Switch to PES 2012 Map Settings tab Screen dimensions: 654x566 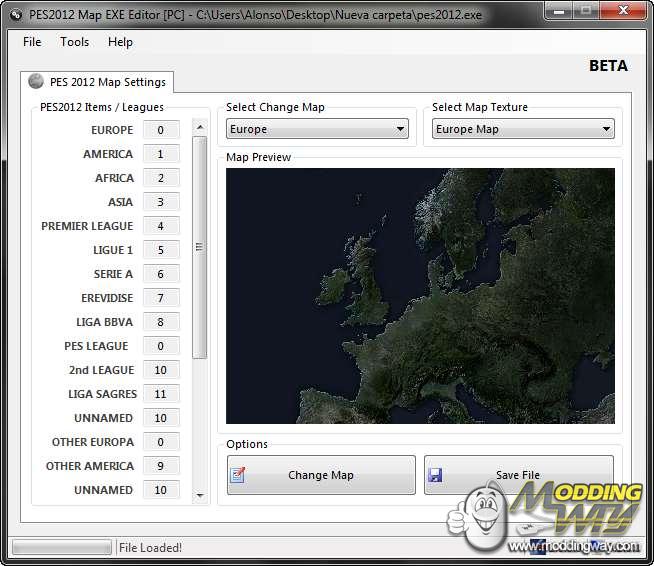coord(98,82)
